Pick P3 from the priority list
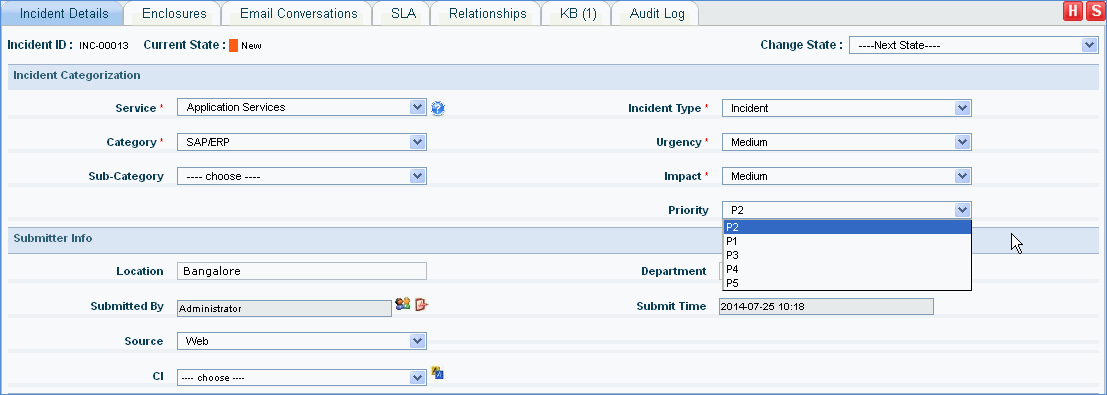The height and width of the screenshot is (395, 1107). (x=846, y=255)
